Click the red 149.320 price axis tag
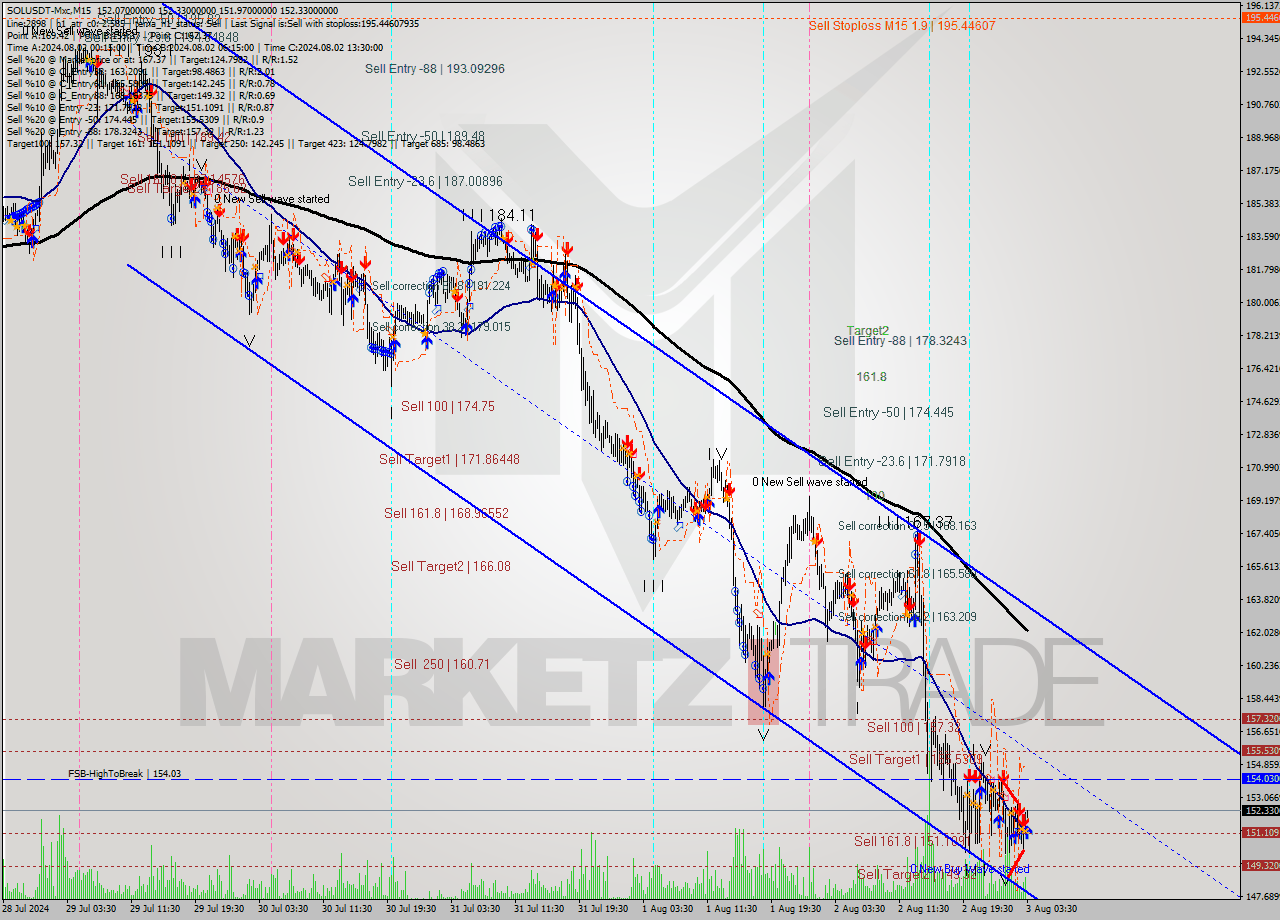The height and width of the screenshot is (920, 1280). pos(1260,866)
